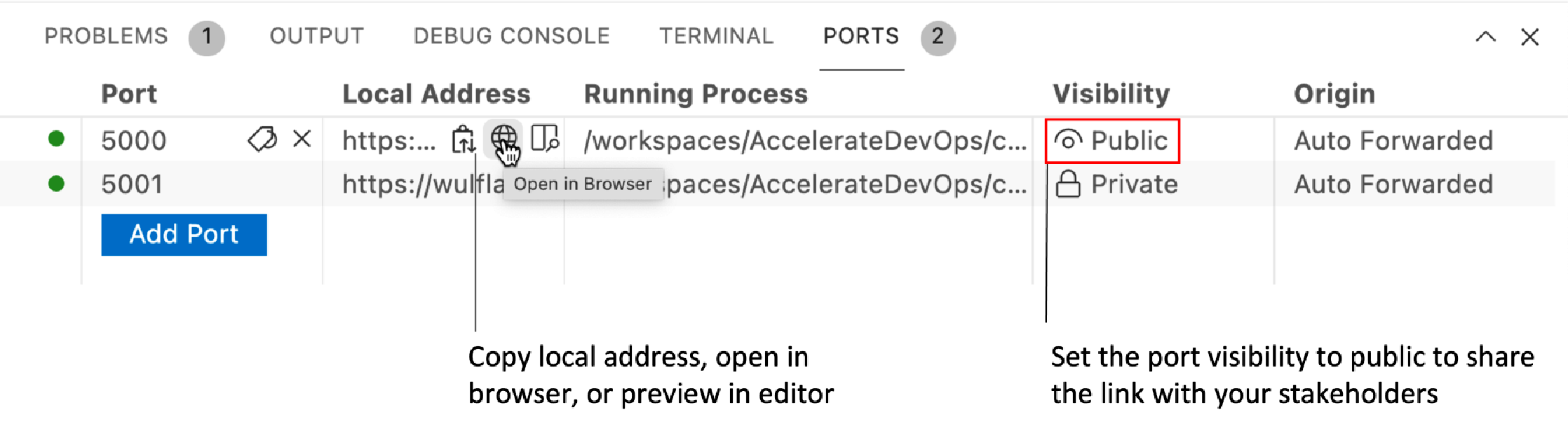Viewport: 1568px width, 431px height.
Task: Close the bottom panel with the X
Action: 1529,36
